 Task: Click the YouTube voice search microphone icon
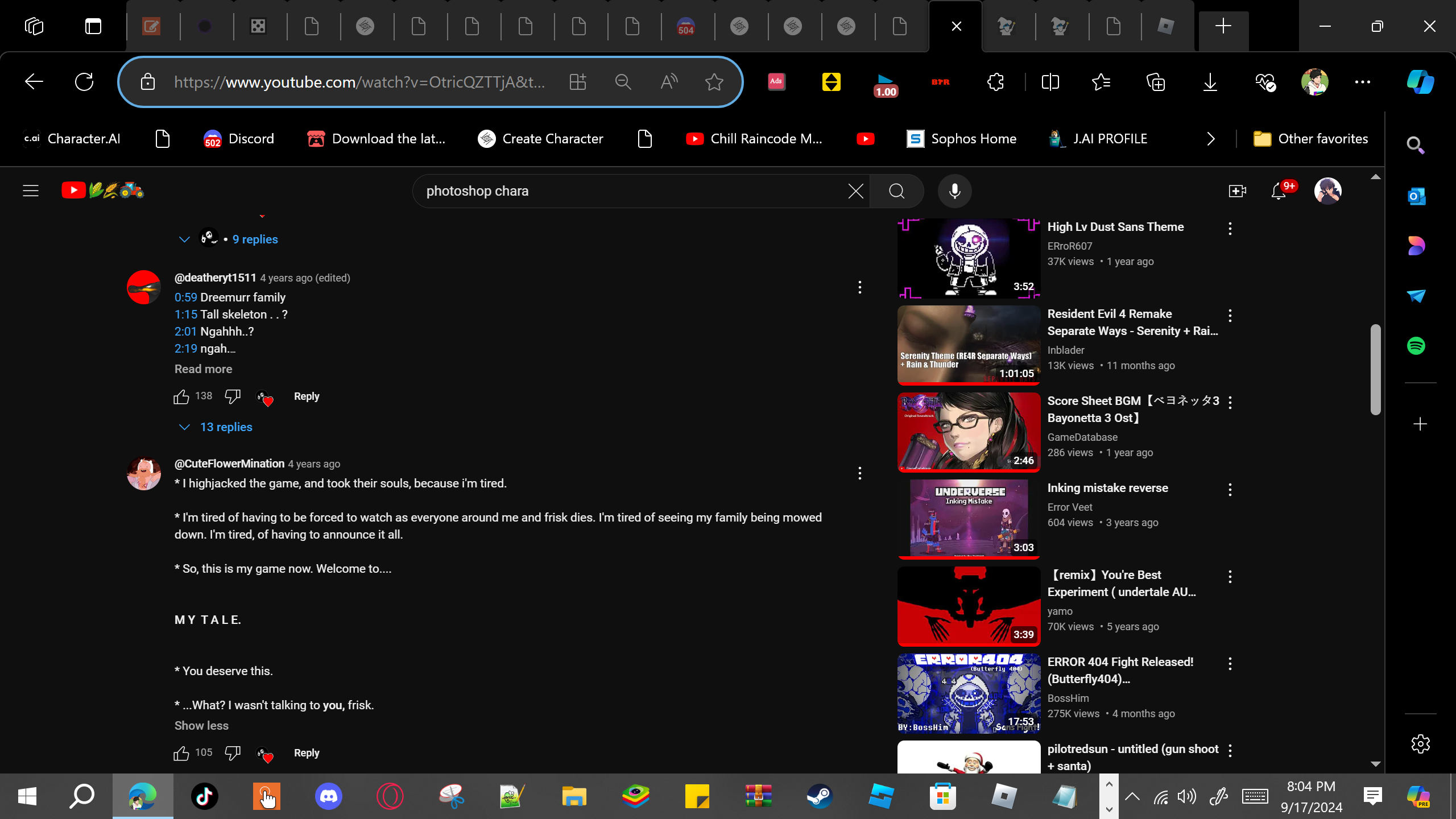click(x=954, y=191)
